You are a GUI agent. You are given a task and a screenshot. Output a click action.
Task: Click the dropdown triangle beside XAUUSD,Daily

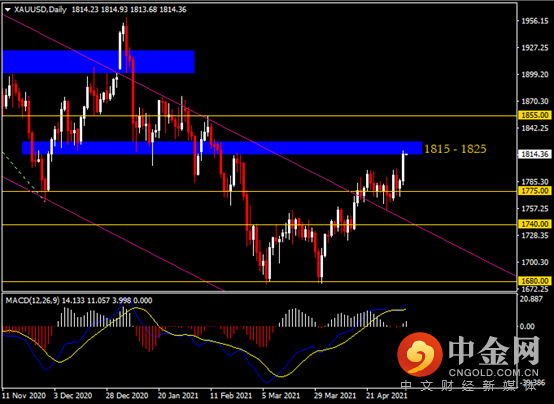(8, 10)
